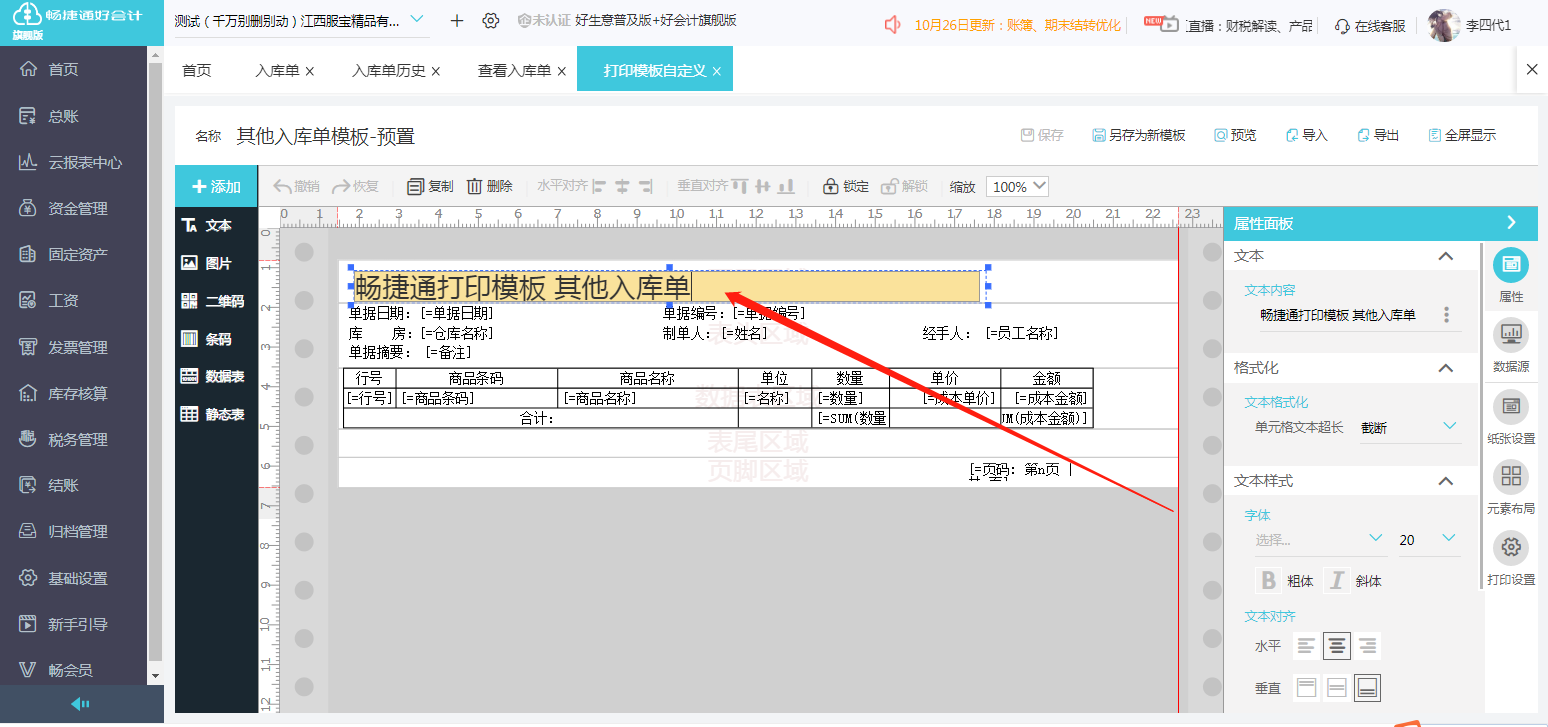The image size is (1548, 727).
Task: Align text center horizontally
Action: click(1337, 646)
